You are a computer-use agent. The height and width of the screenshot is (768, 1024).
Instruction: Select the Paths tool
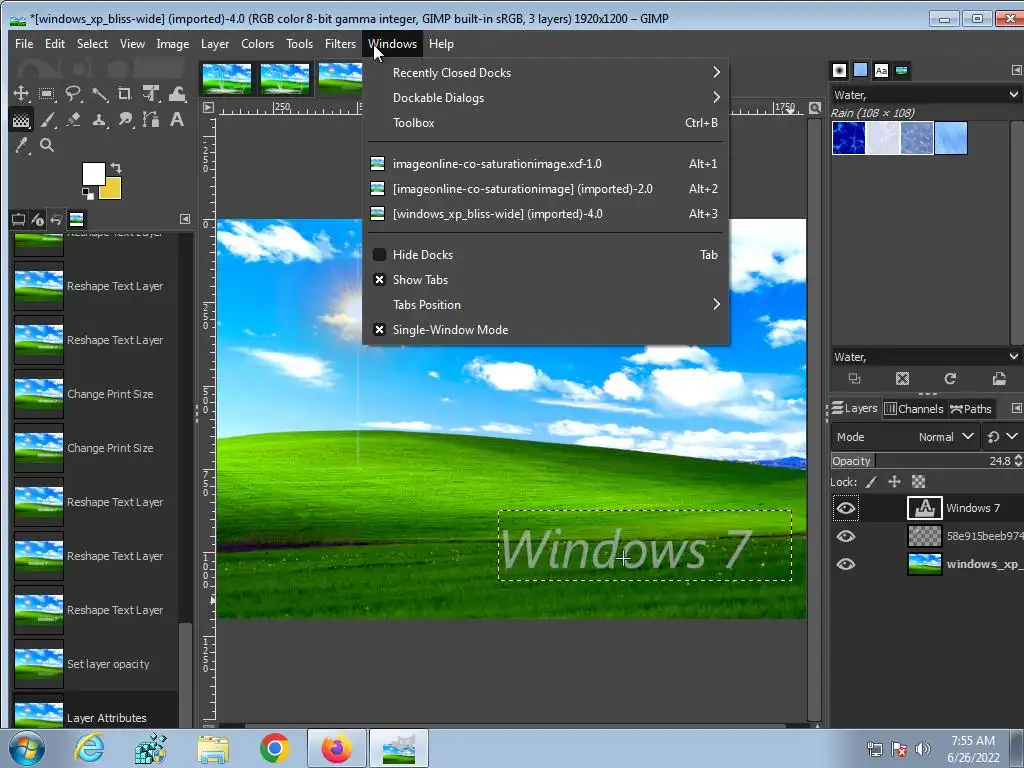coord(151,120)
